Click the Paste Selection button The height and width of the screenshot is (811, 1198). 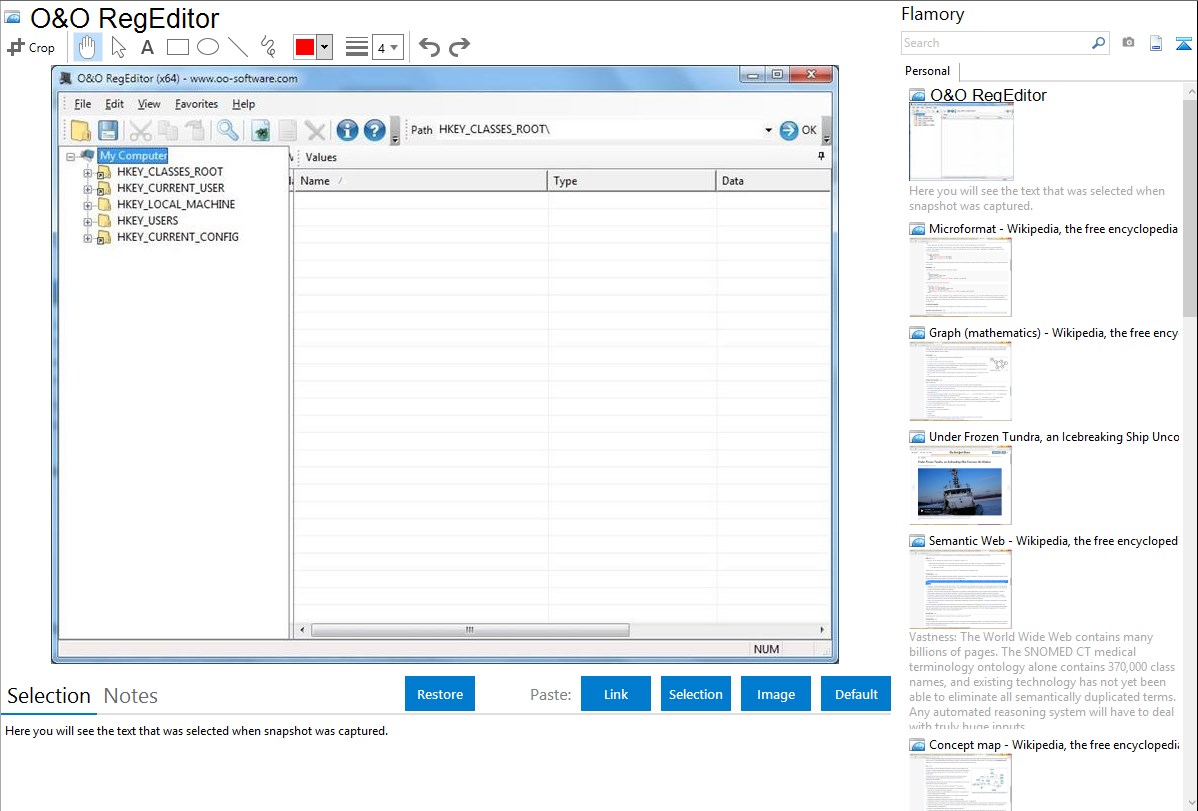696,694
